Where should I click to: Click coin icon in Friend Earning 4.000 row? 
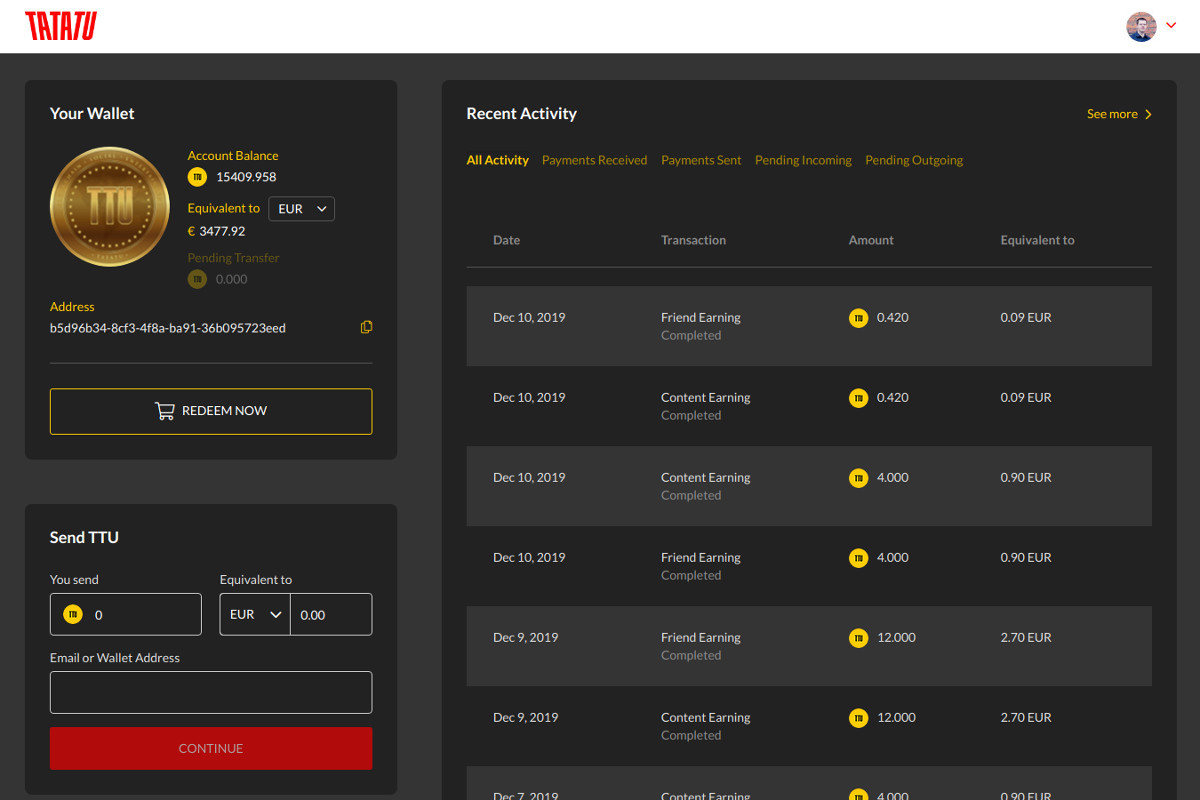(858, 558)
